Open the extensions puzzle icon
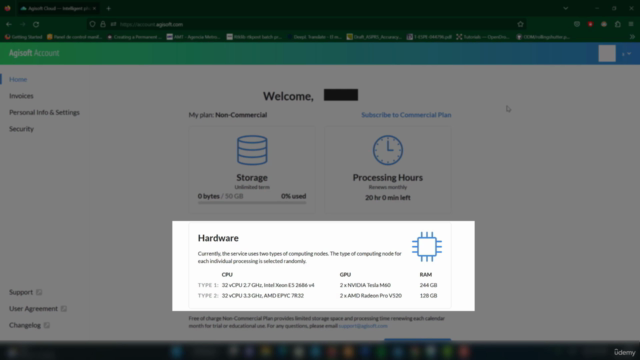Image resolution: width=640 pixels, height=360 pixels. 618,24
